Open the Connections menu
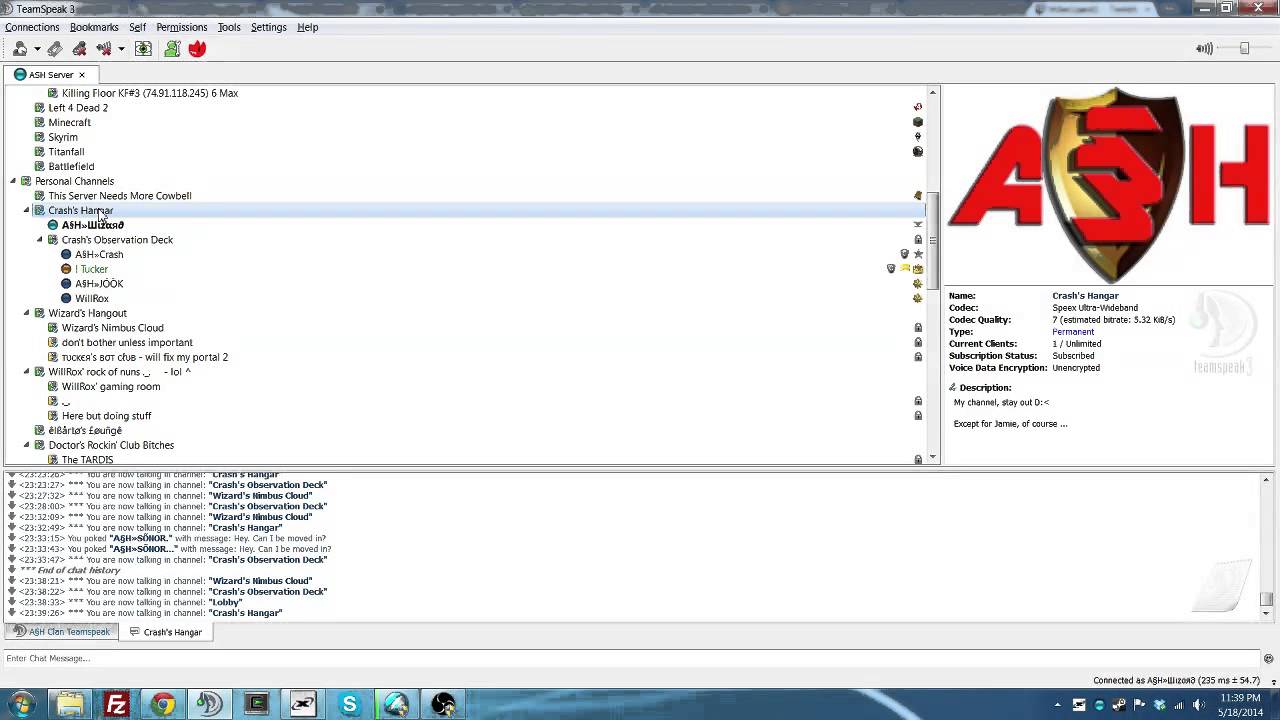The height and width of the screenshot is (720, 1280). point(32,27)
